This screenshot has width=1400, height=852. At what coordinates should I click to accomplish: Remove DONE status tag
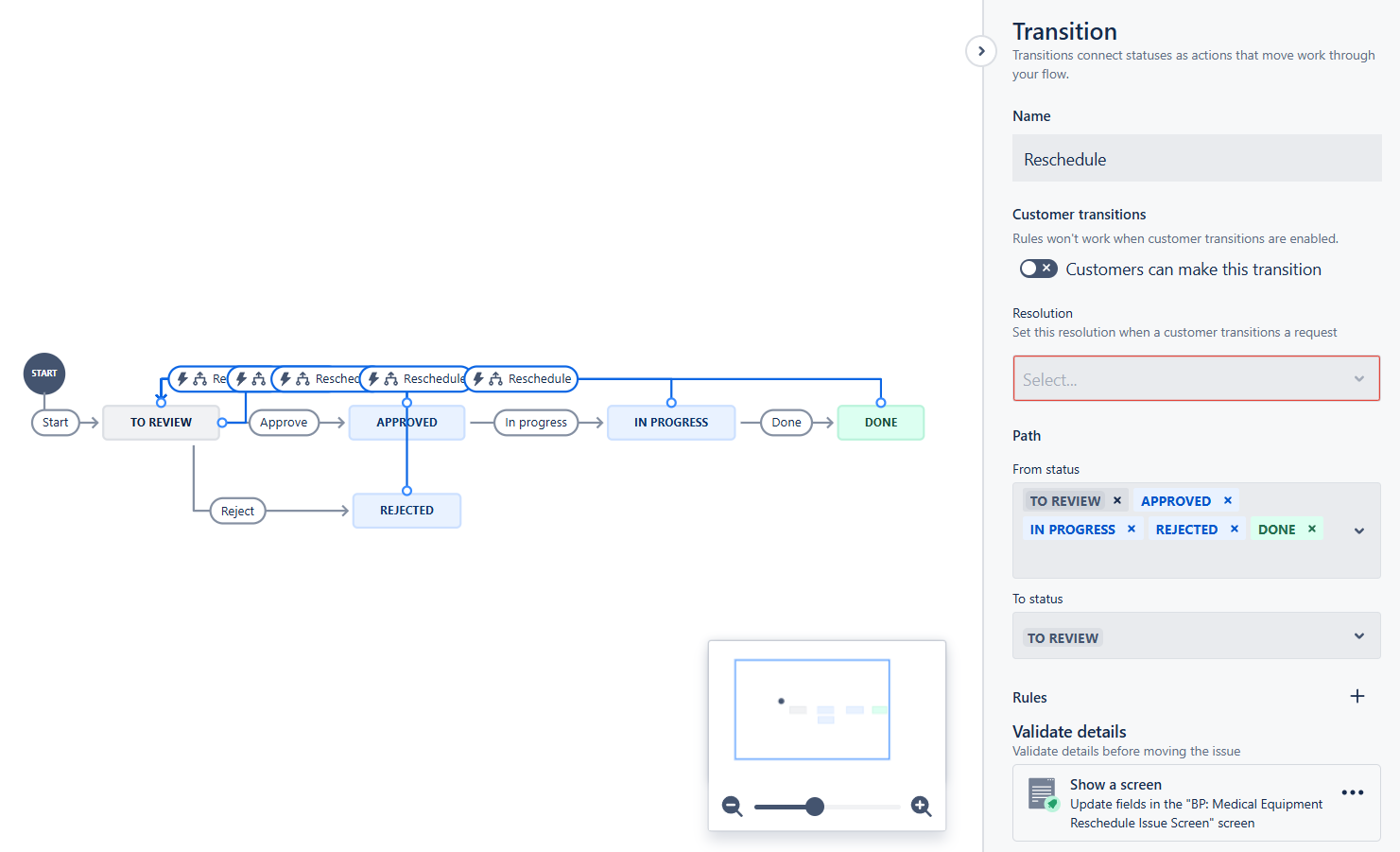pyautogui.click(x=1311, y=530)
